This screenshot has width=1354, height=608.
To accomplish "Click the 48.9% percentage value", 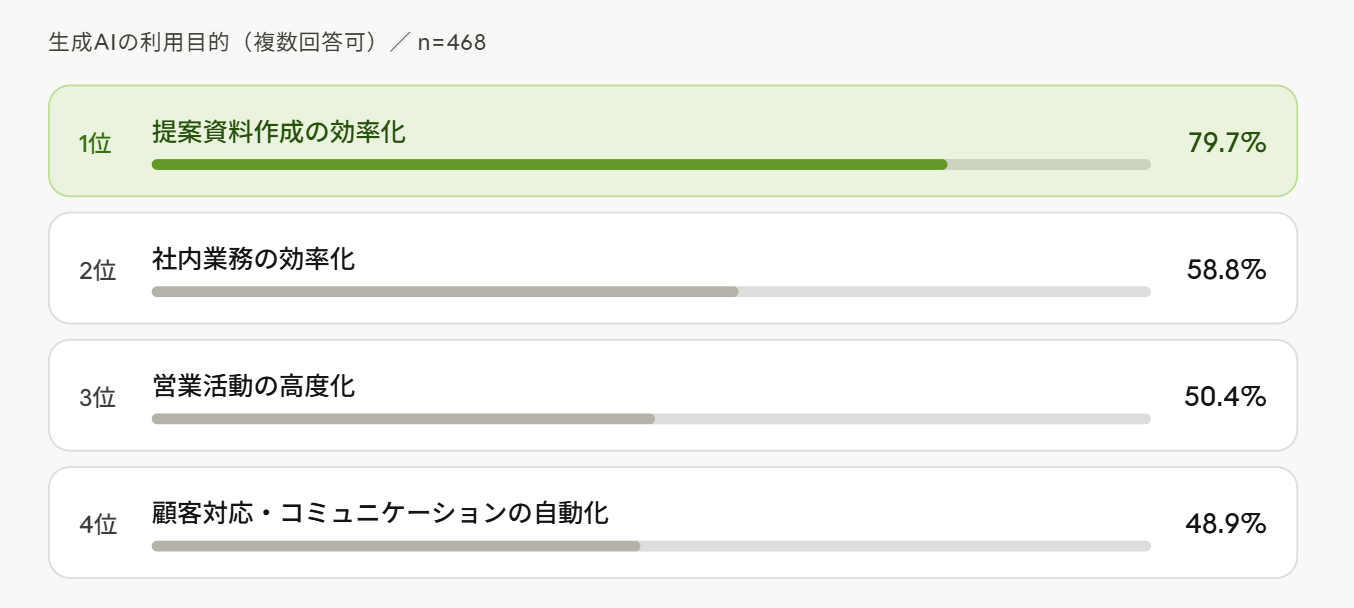I will 1227,524.
